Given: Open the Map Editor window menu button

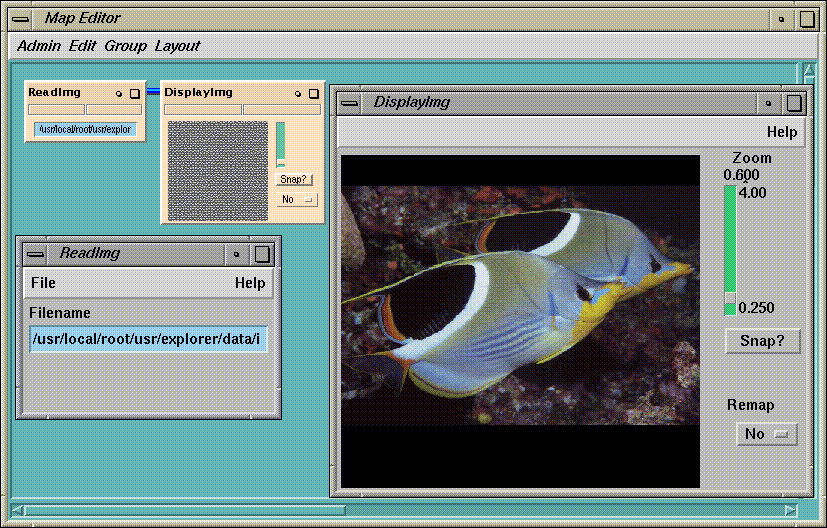Looking at the screenshot, I should point(21,18).
